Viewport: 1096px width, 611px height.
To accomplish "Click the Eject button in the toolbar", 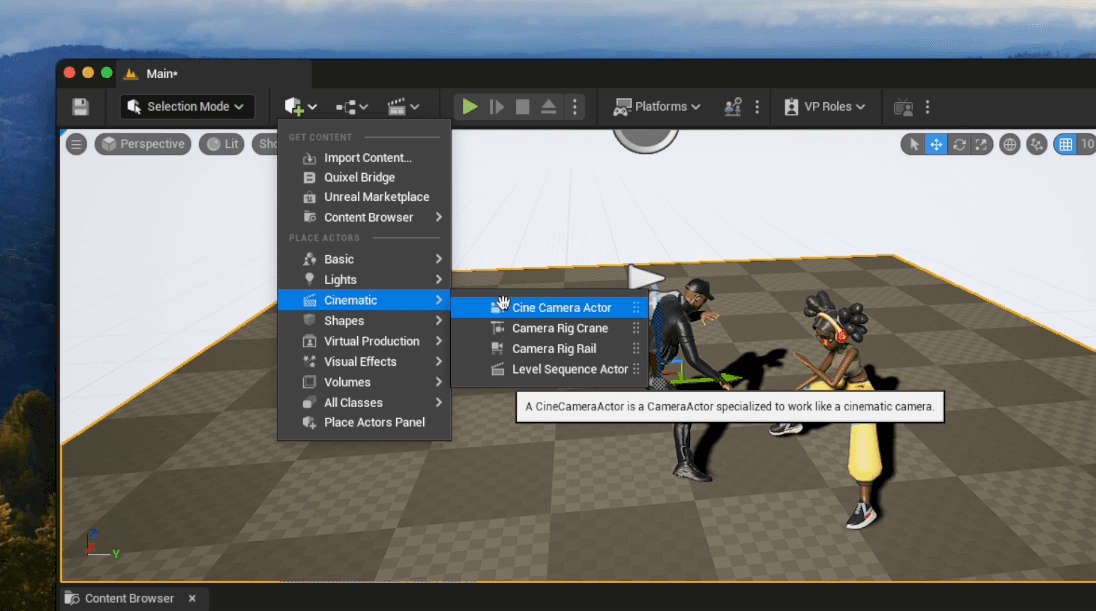I will pyautogui.click(x=548, y=107).
